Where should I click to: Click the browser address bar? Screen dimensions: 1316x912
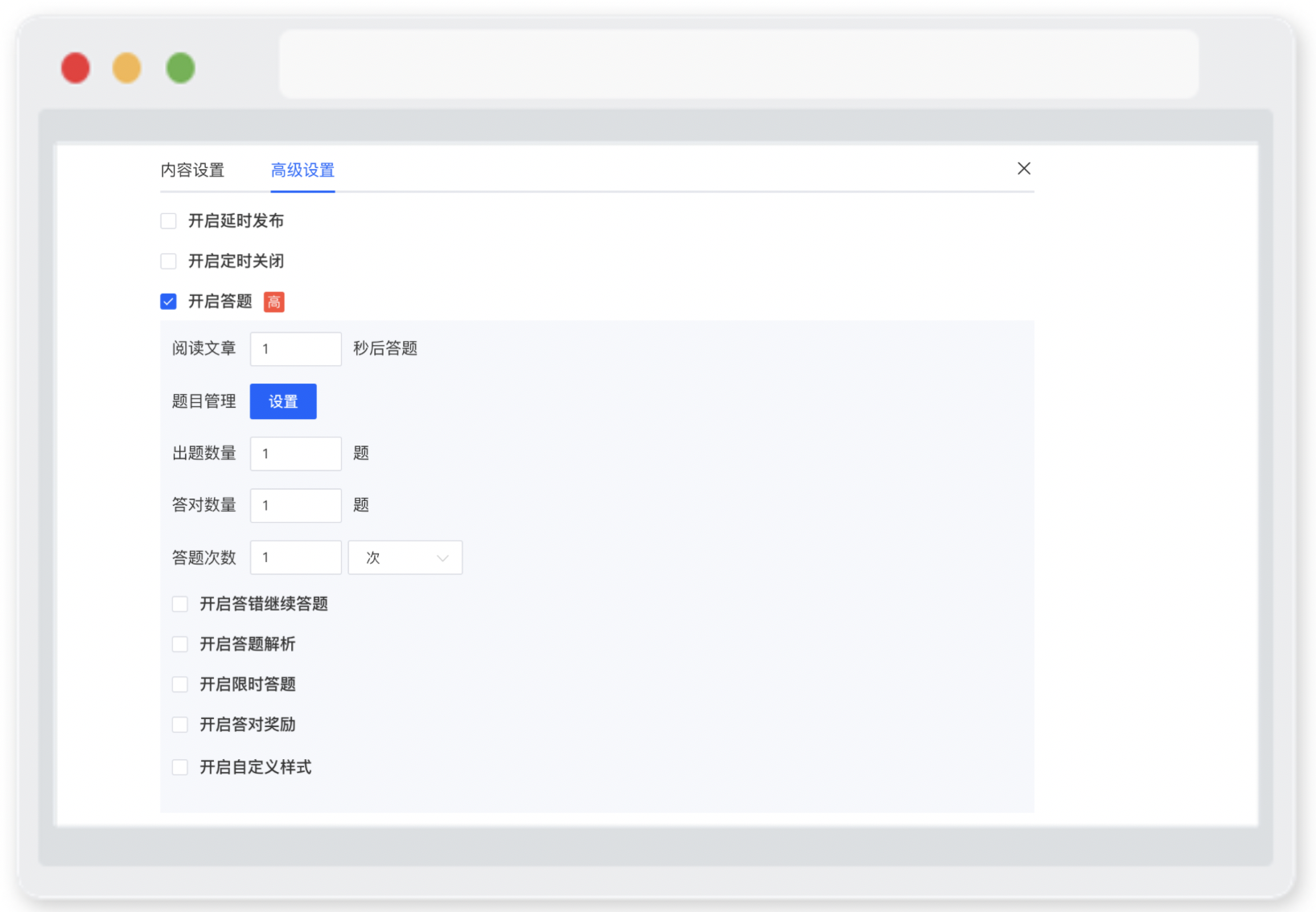(x=738, y=64)
